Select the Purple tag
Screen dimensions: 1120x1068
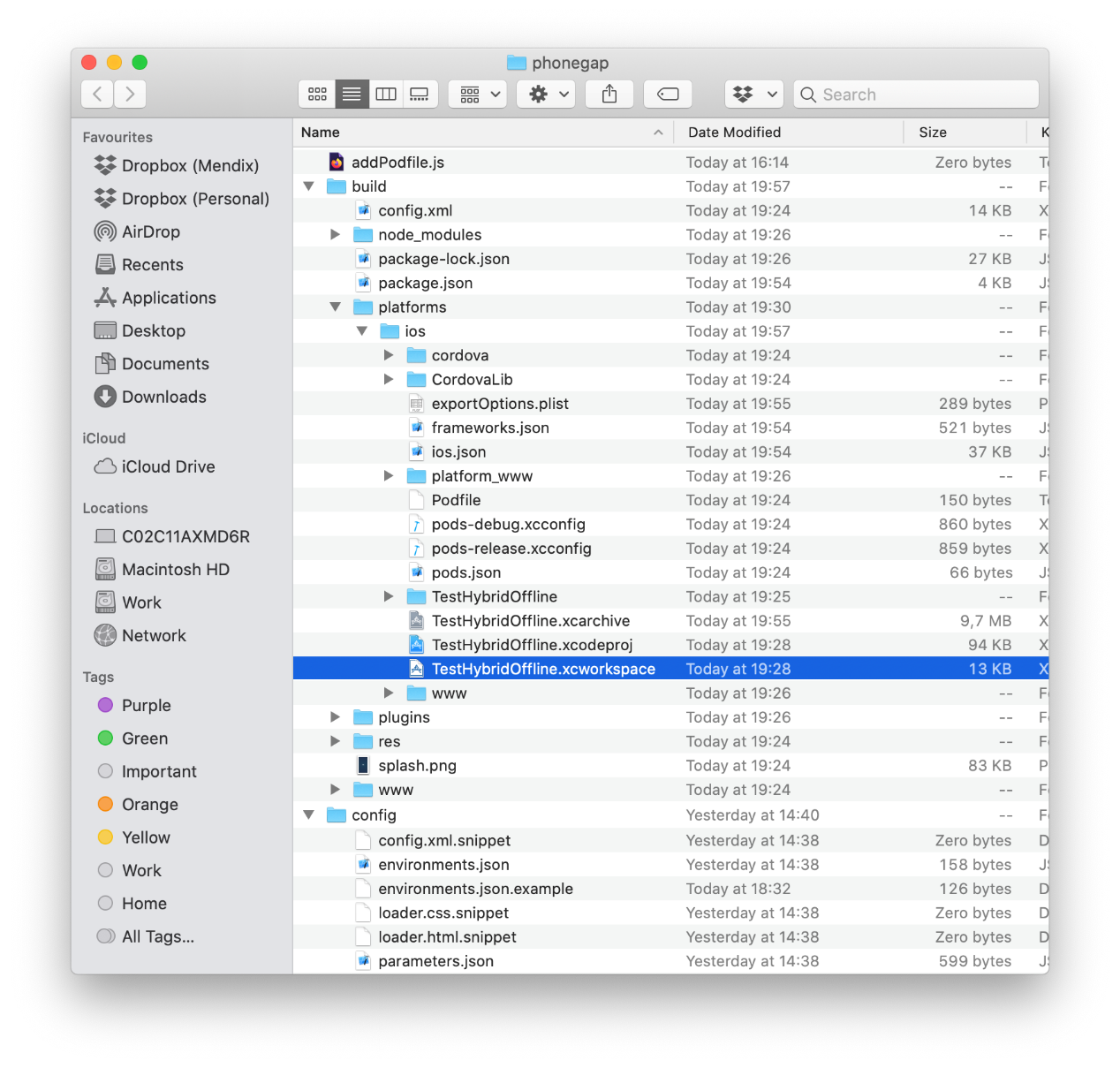coord(134,705)
